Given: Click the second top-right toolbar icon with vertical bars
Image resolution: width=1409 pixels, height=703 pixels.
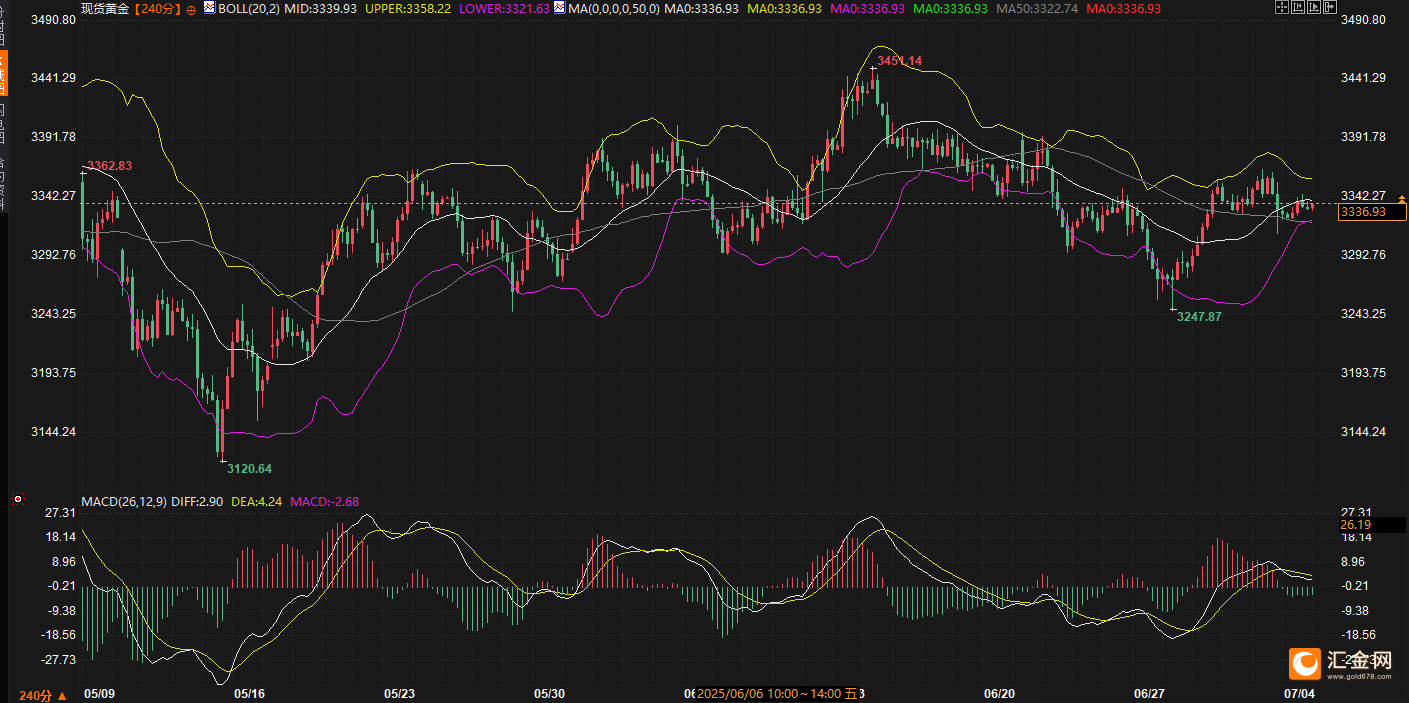Looking at the screenshot, I should click(x=1298, y=6).
